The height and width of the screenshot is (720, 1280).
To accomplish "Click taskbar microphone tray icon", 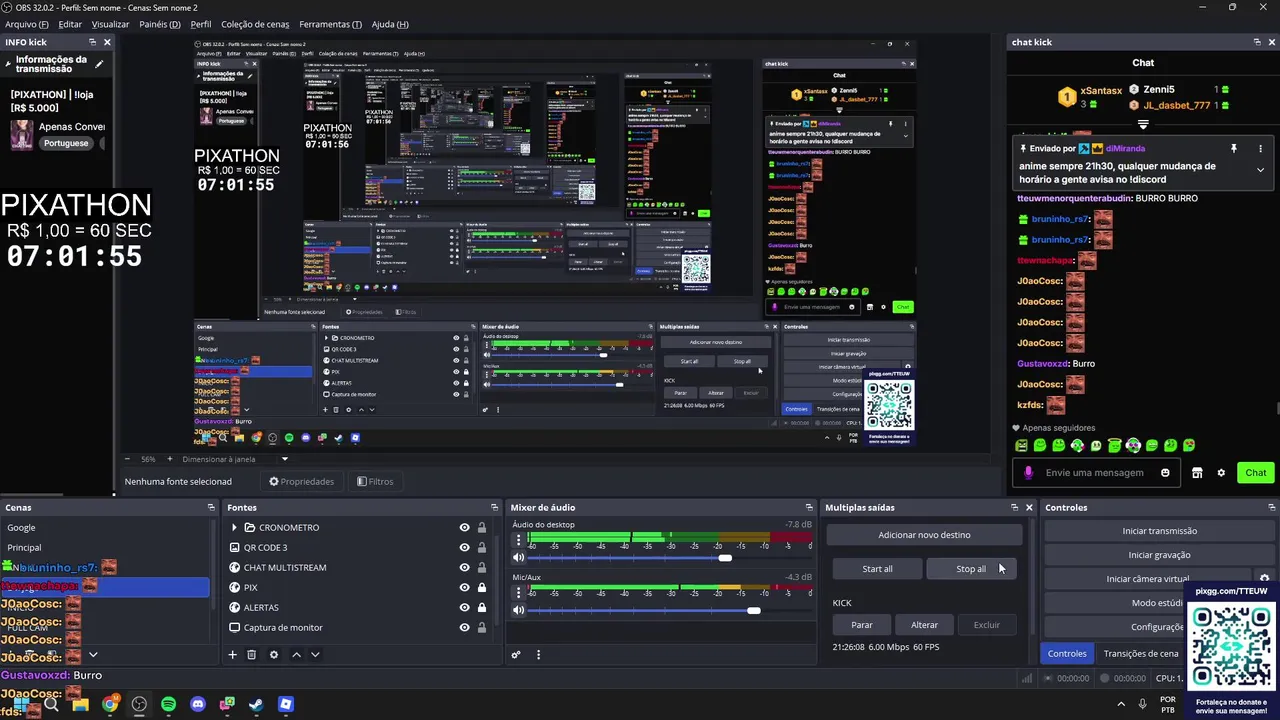I will pyautogui.click(x=1141, y=704).
